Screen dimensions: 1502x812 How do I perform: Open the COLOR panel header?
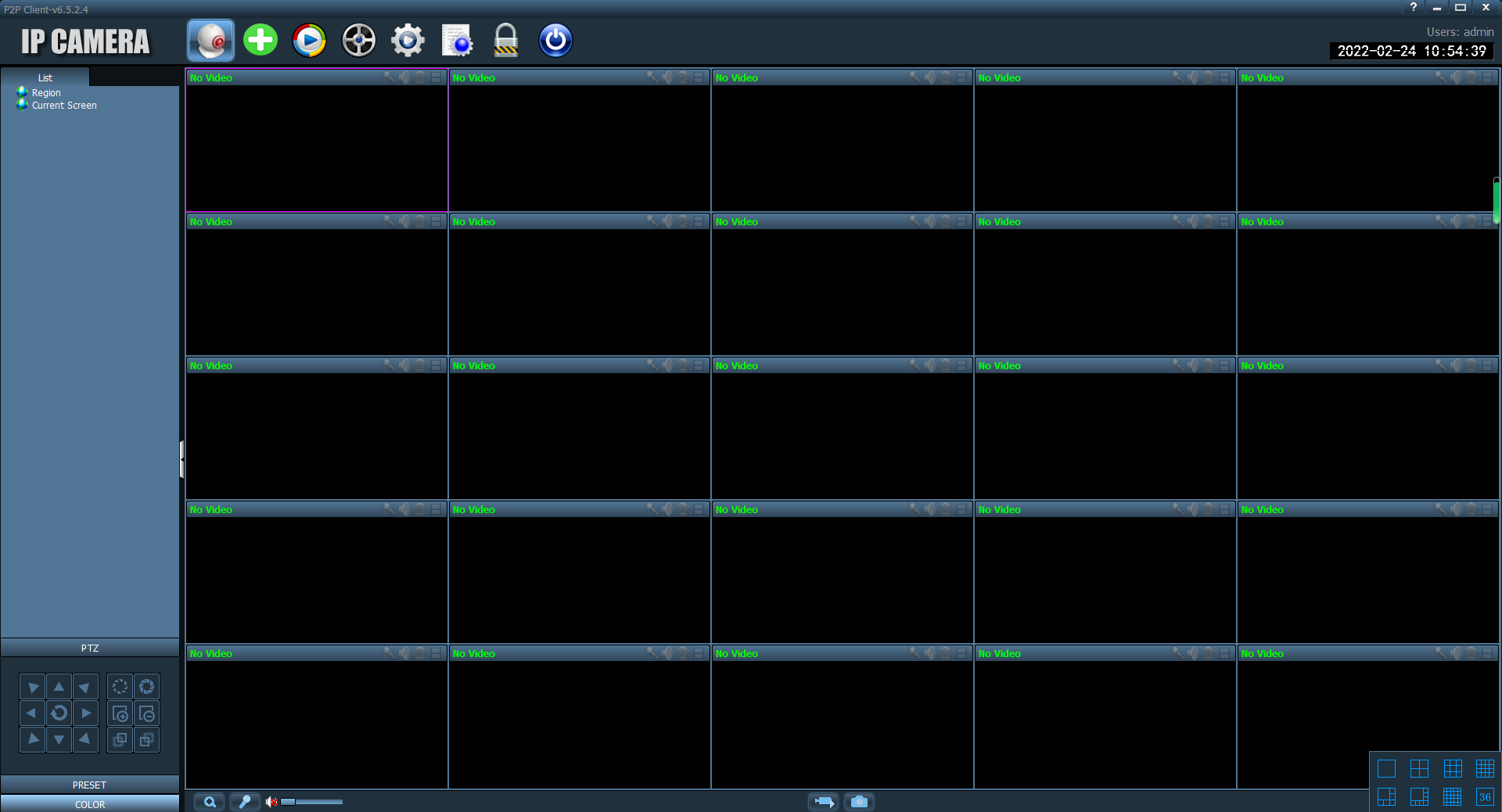(x=90, y=804)
